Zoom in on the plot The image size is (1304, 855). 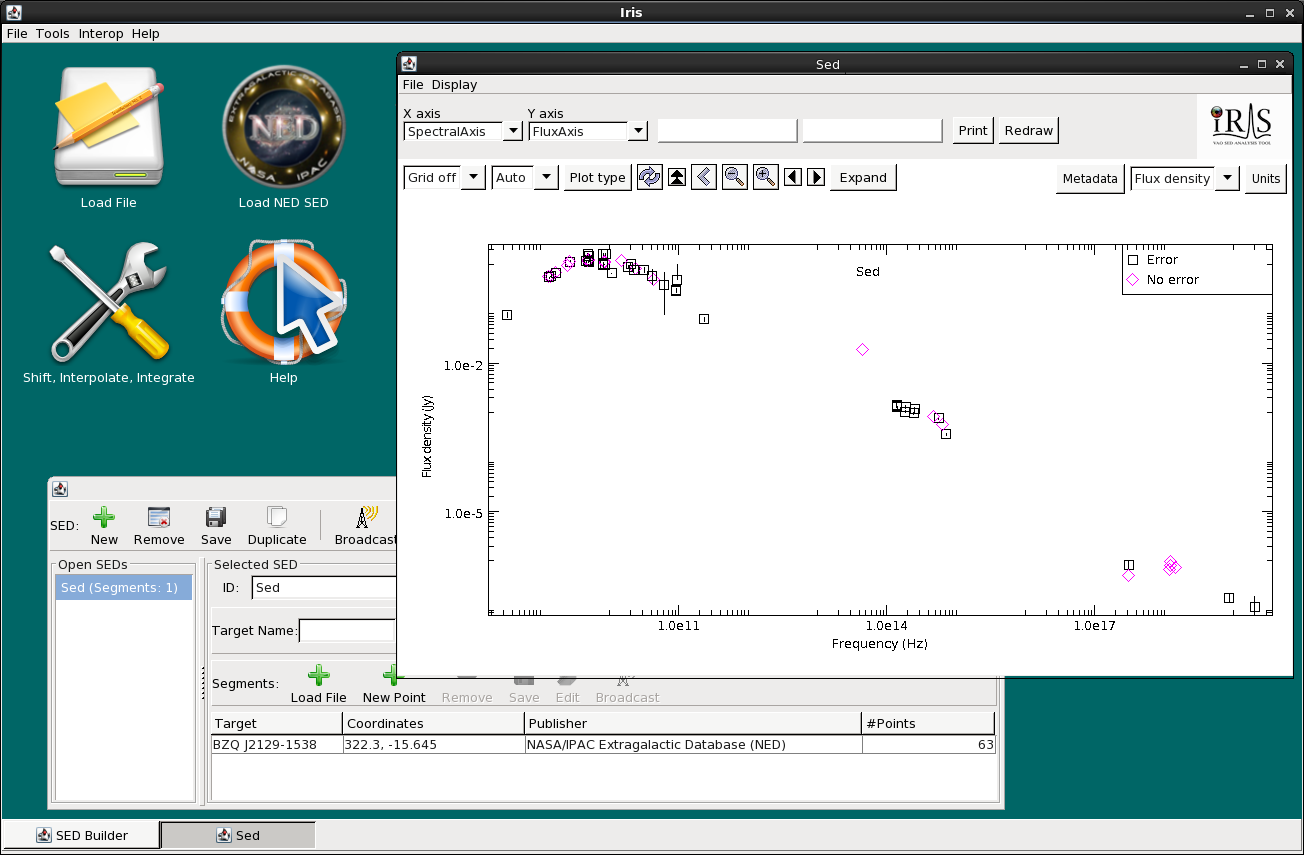click(766, 177)
